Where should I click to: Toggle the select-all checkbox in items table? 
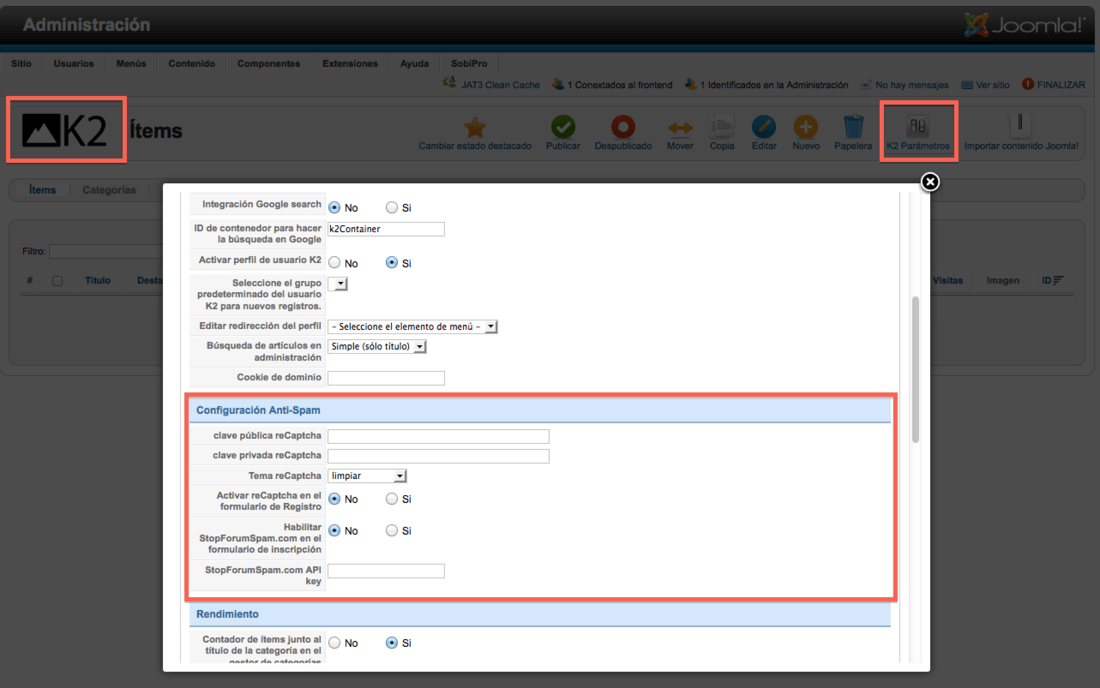click(x=58, y=281)
